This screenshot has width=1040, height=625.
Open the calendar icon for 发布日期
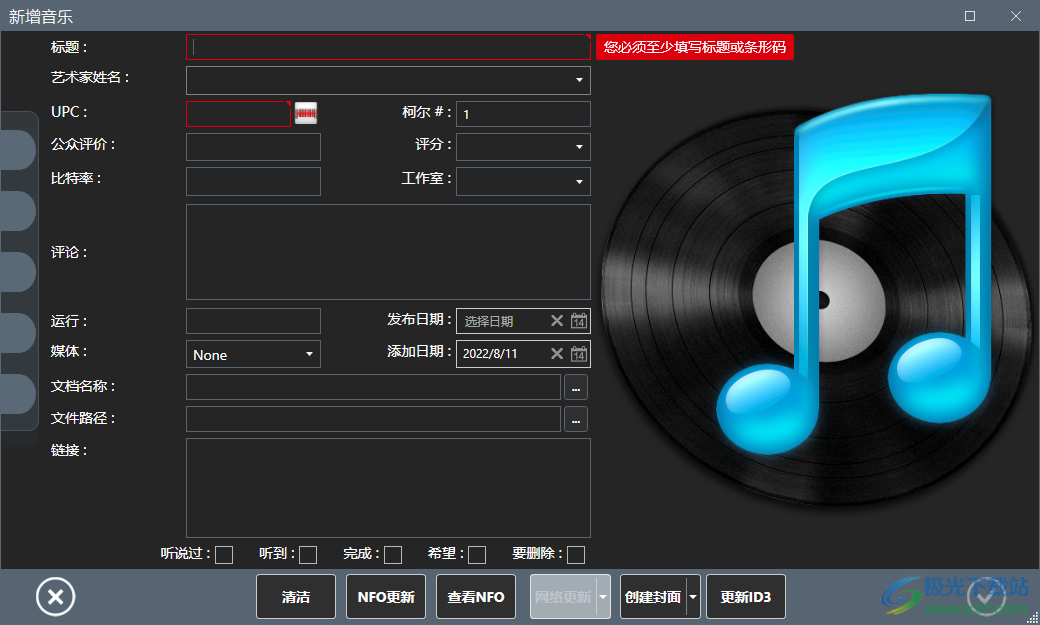(x=580, y=320)
